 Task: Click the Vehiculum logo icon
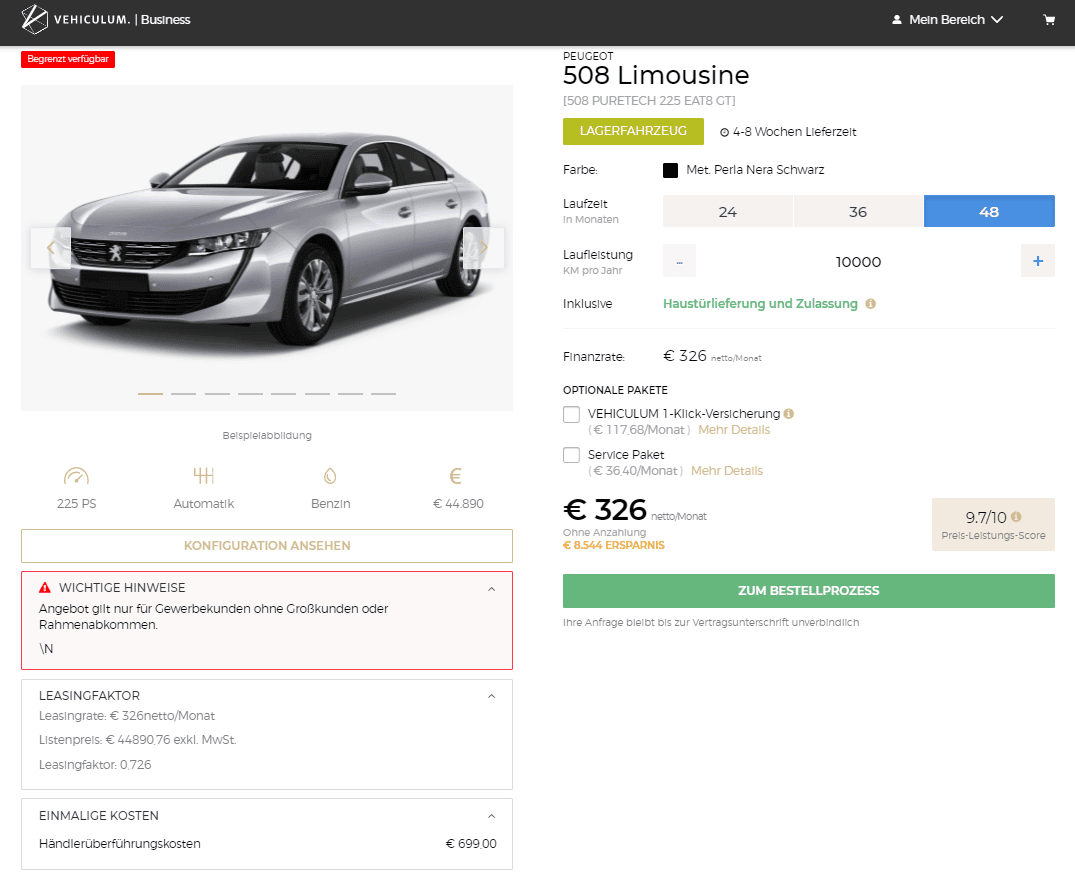[x=34, y=19]
